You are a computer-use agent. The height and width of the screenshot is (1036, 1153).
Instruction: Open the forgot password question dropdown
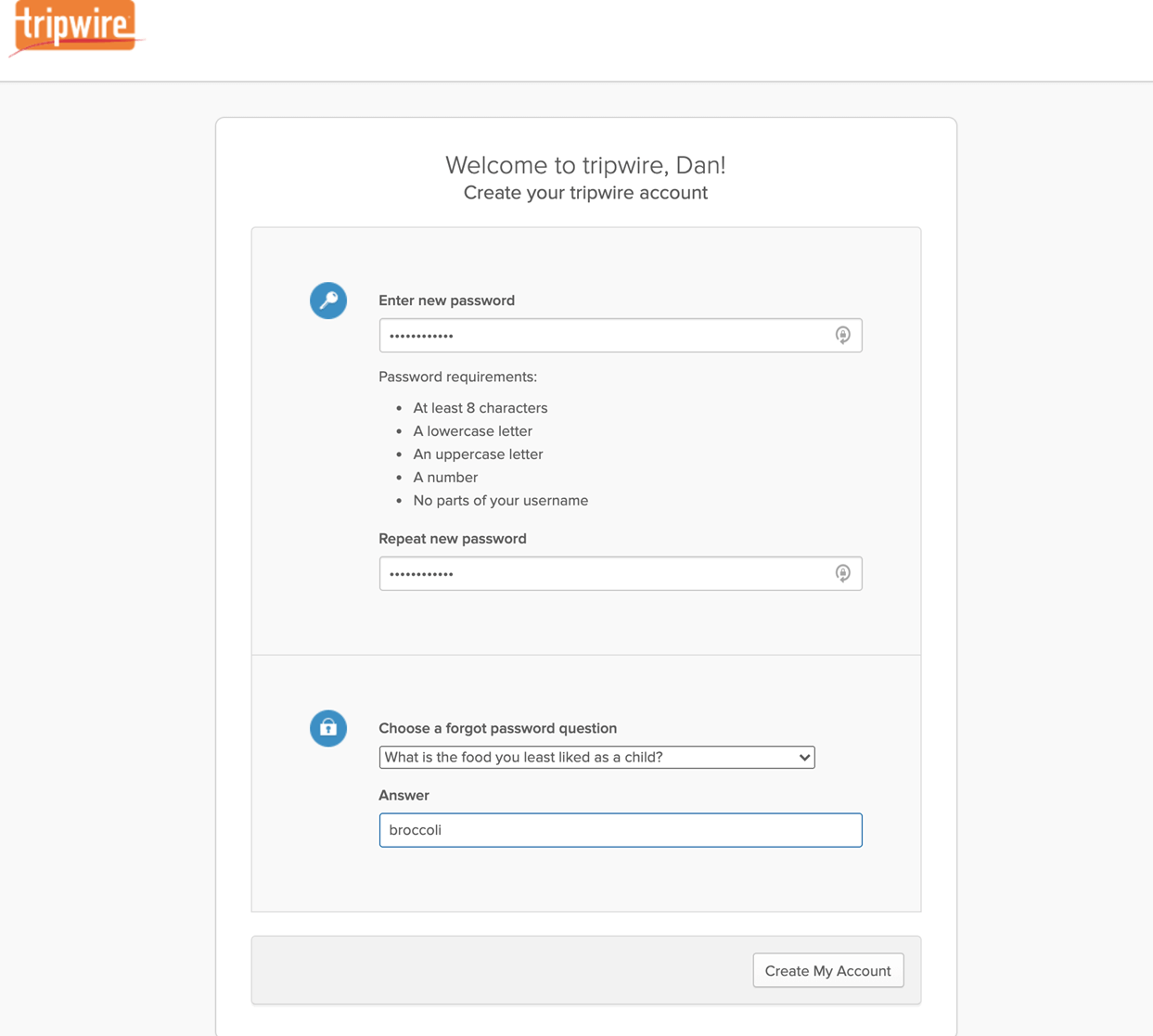click(596, 757)
